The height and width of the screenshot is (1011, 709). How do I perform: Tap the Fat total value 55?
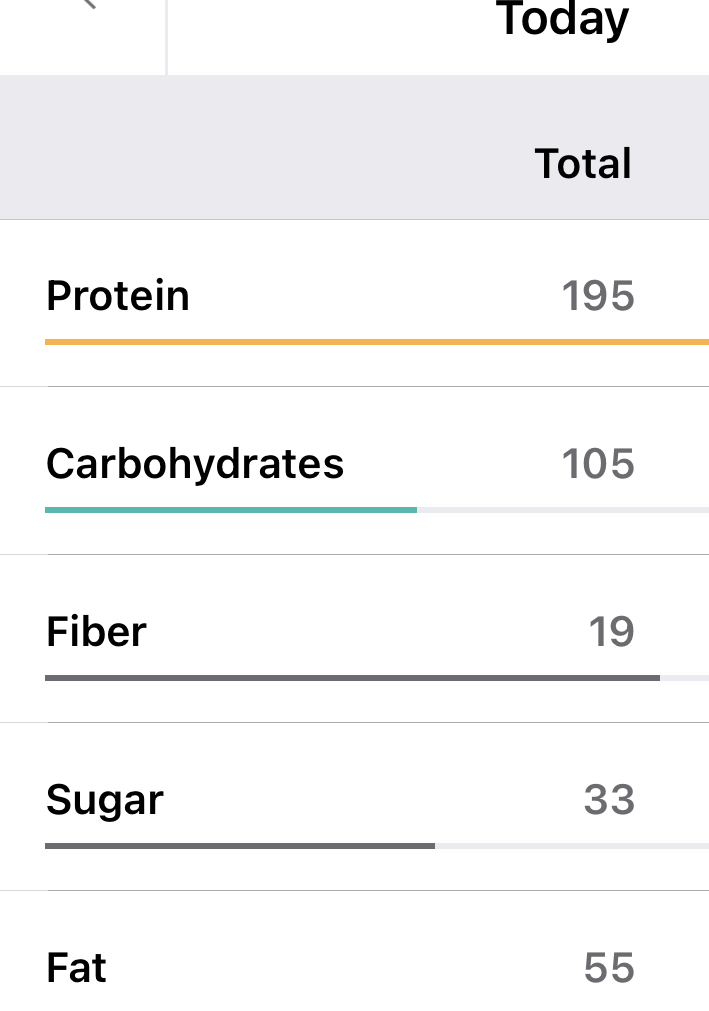609,968
